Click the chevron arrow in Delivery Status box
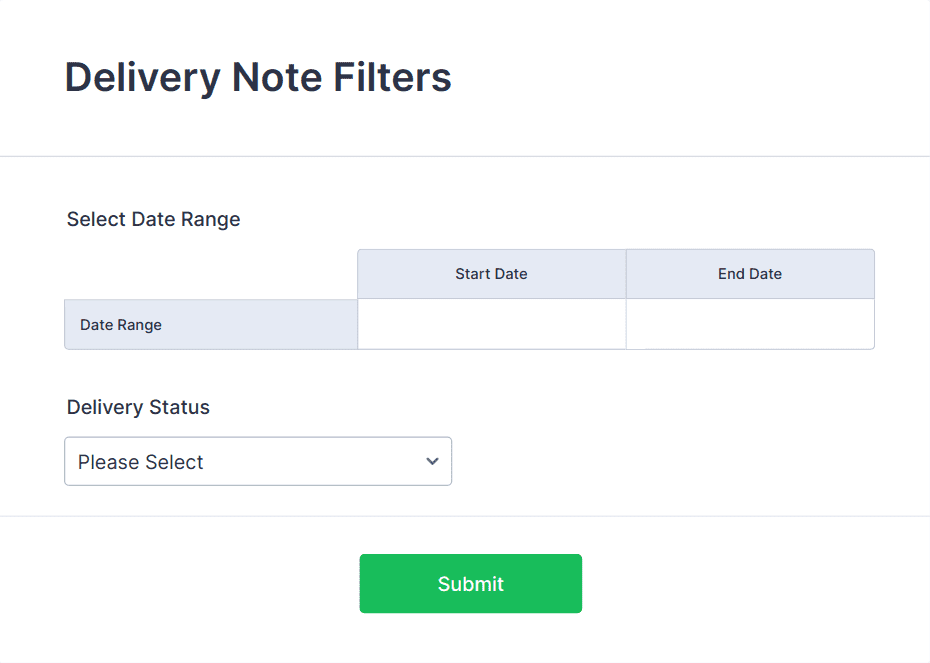Viewport: 930px width, 663px height. tap(432, 461)
